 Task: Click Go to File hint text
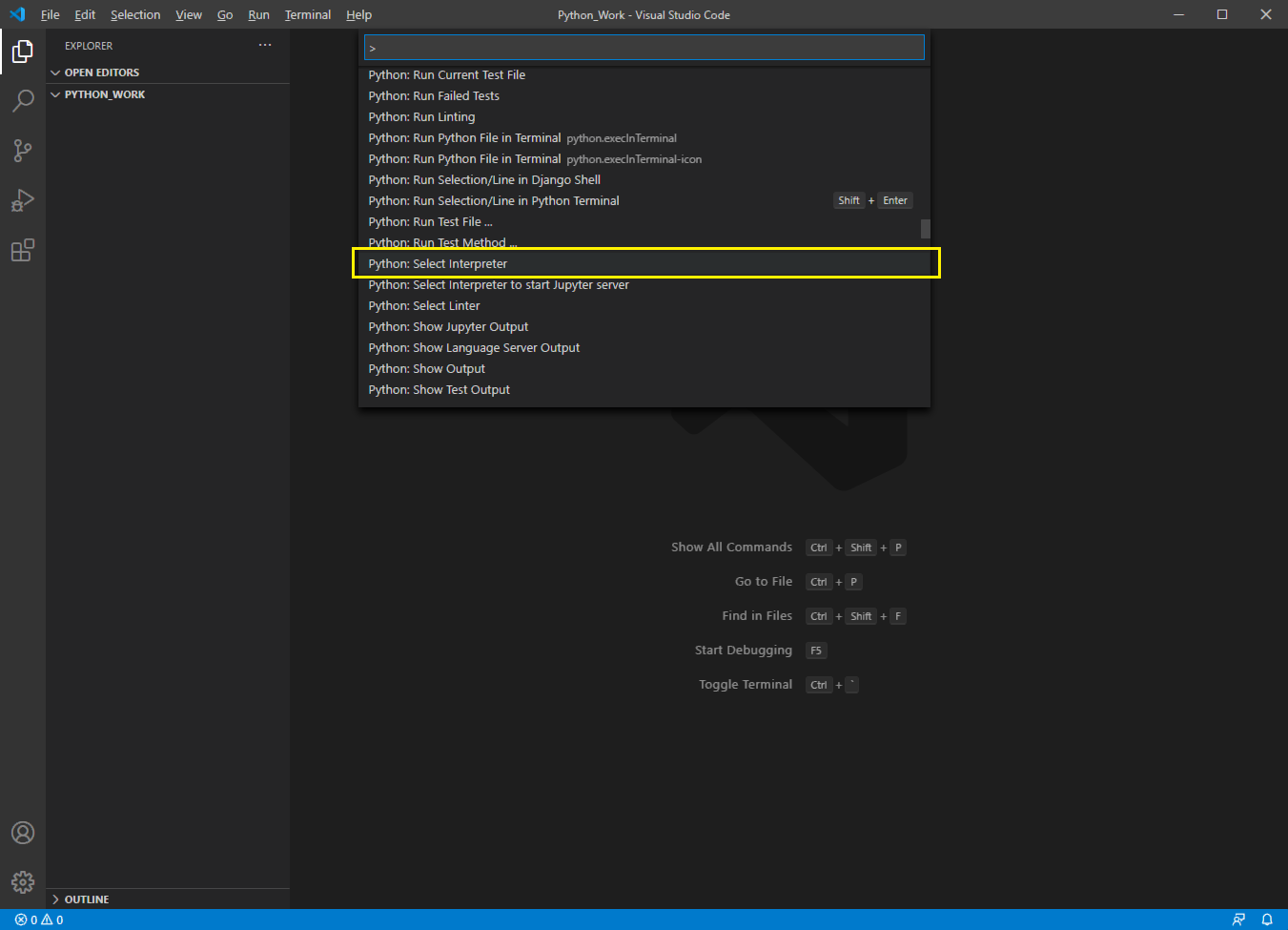coord(764,581)
